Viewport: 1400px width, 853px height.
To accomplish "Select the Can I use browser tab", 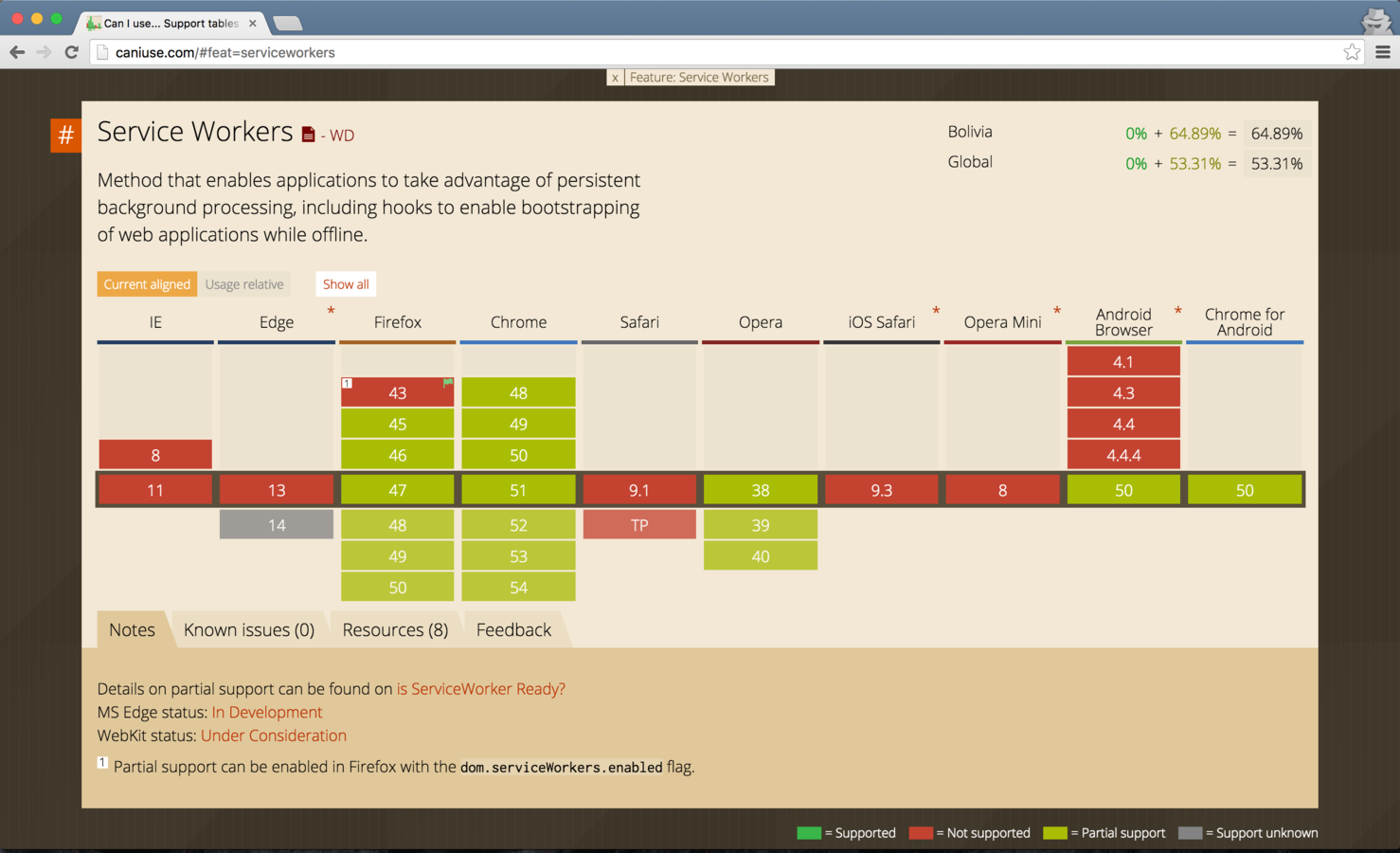I will (171, 23).
